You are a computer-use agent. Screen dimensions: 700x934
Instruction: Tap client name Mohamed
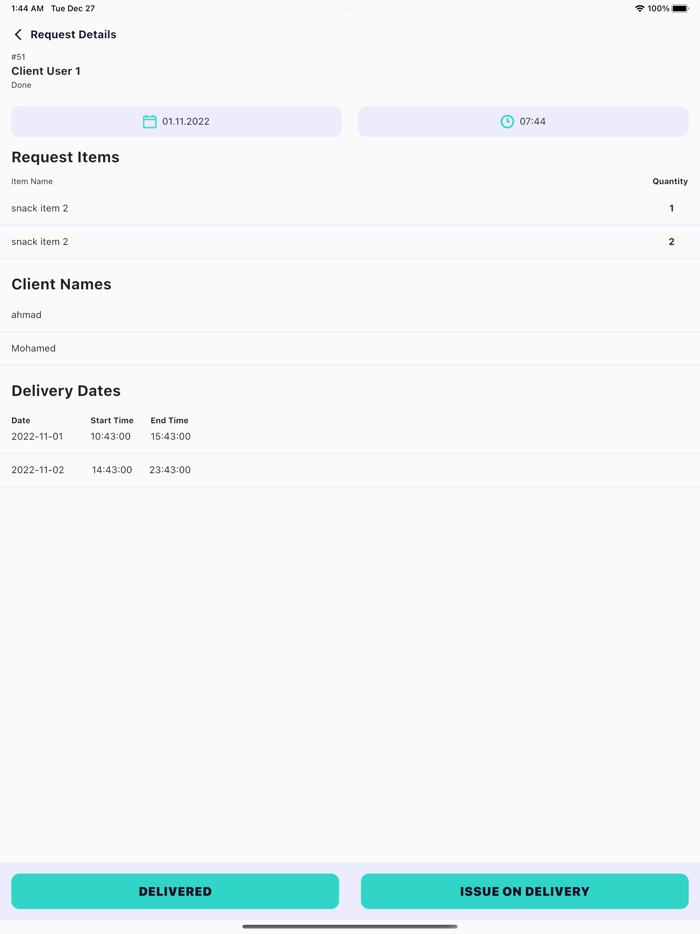[x=34, y=349]
